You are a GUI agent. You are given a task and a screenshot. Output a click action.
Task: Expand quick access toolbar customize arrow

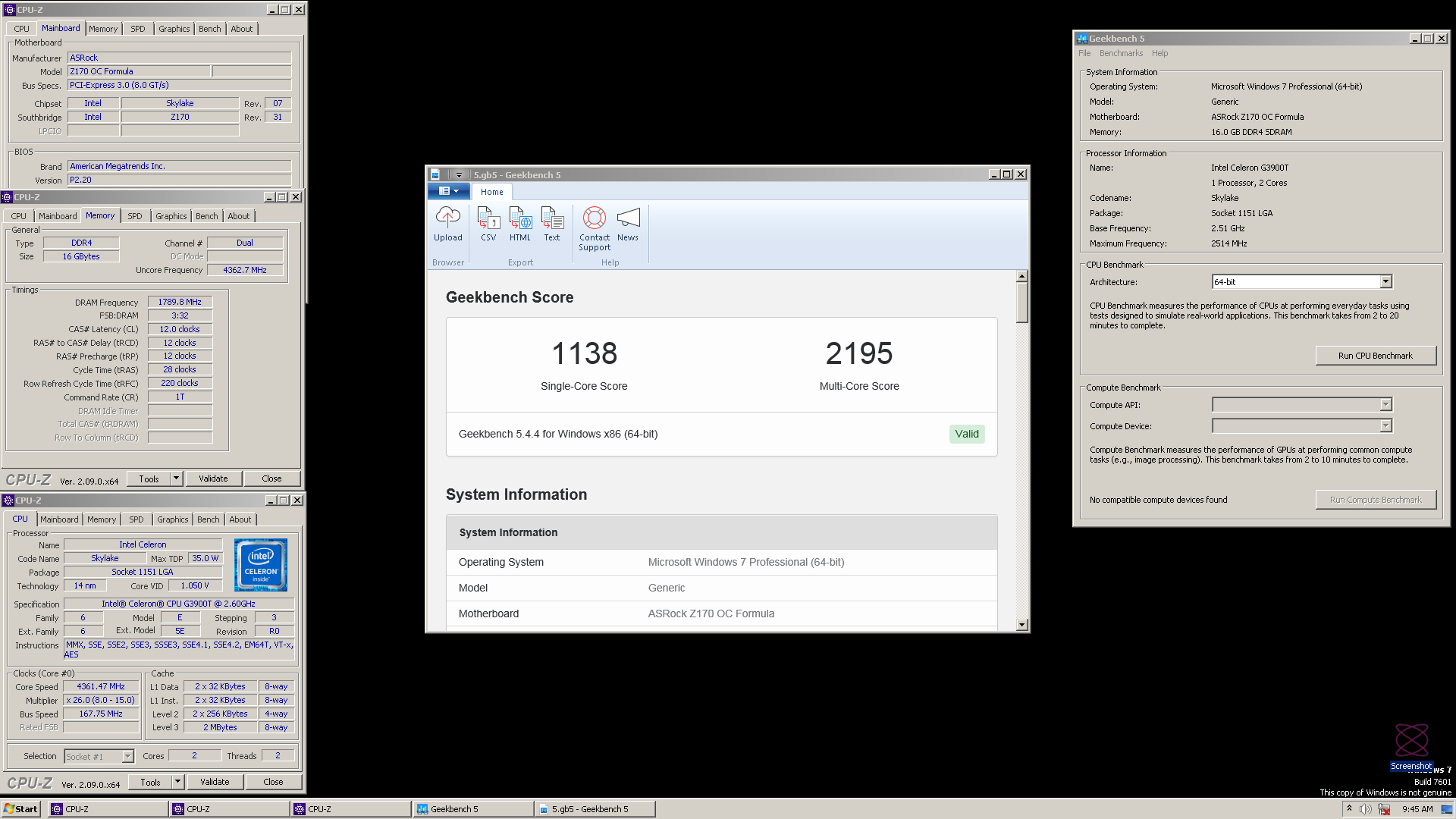click(x=459, y=175)
